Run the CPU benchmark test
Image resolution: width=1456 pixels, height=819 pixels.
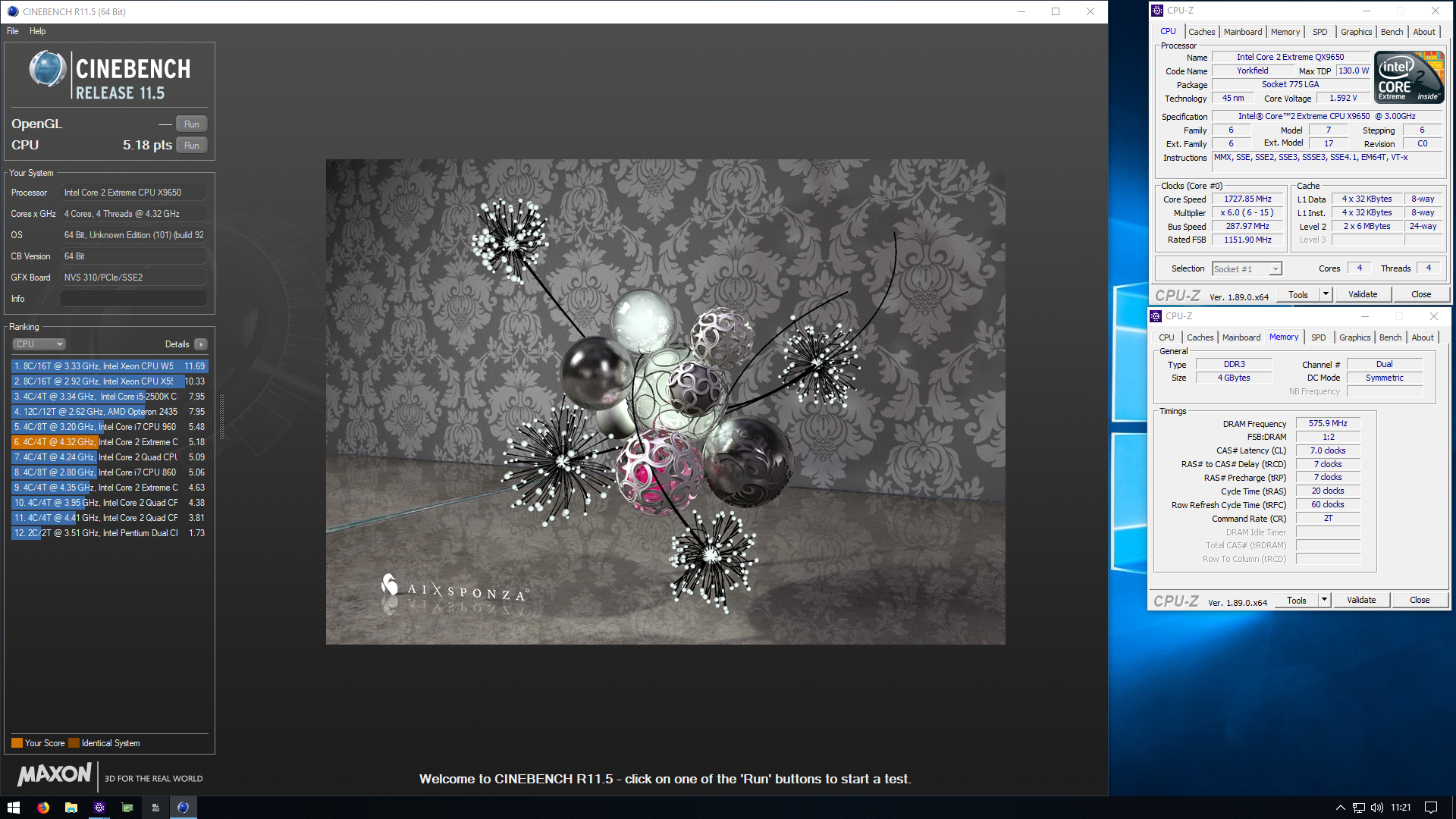[x=191, y=146]
